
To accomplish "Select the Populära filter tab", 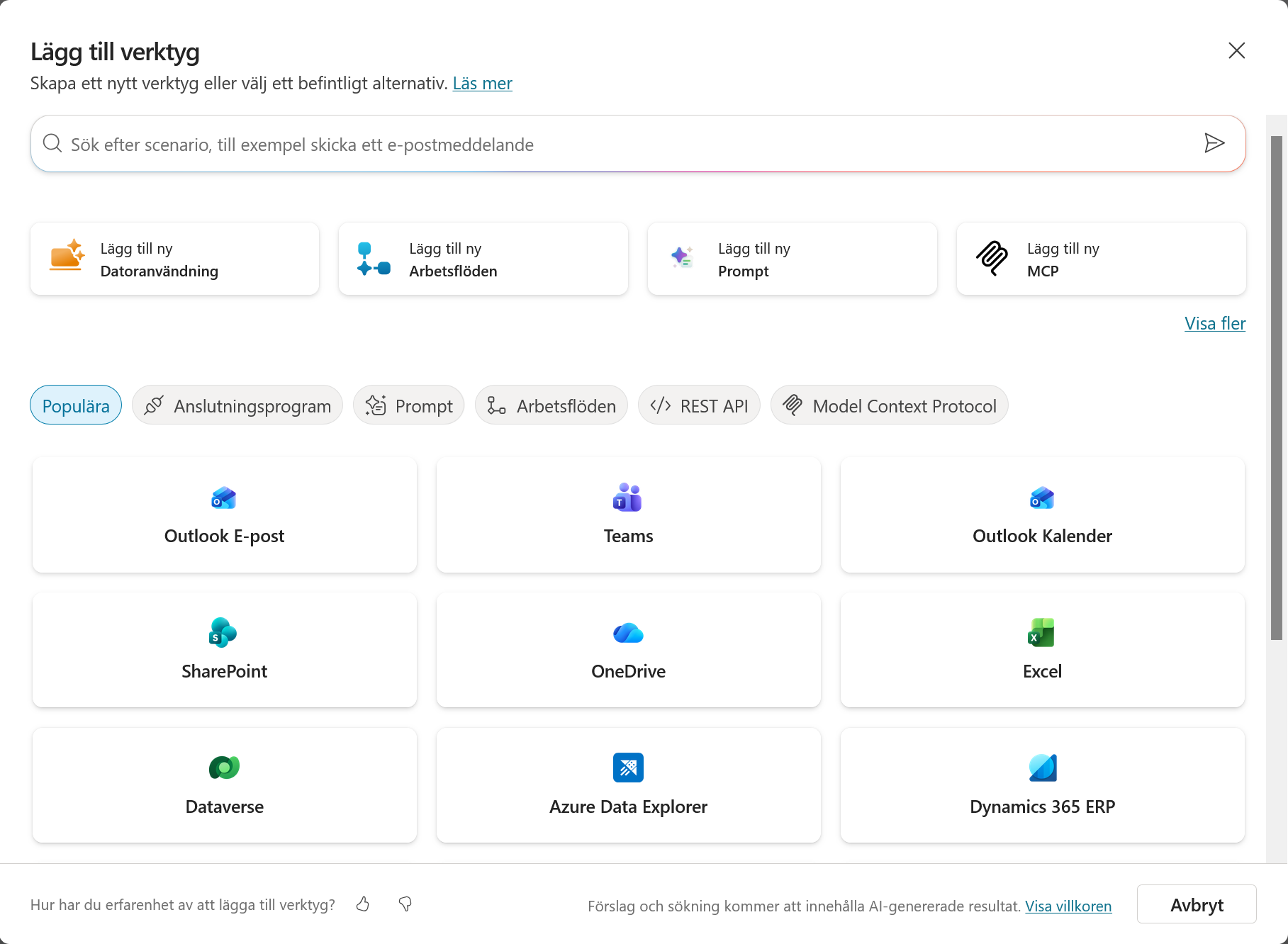I will click(76, 405).
